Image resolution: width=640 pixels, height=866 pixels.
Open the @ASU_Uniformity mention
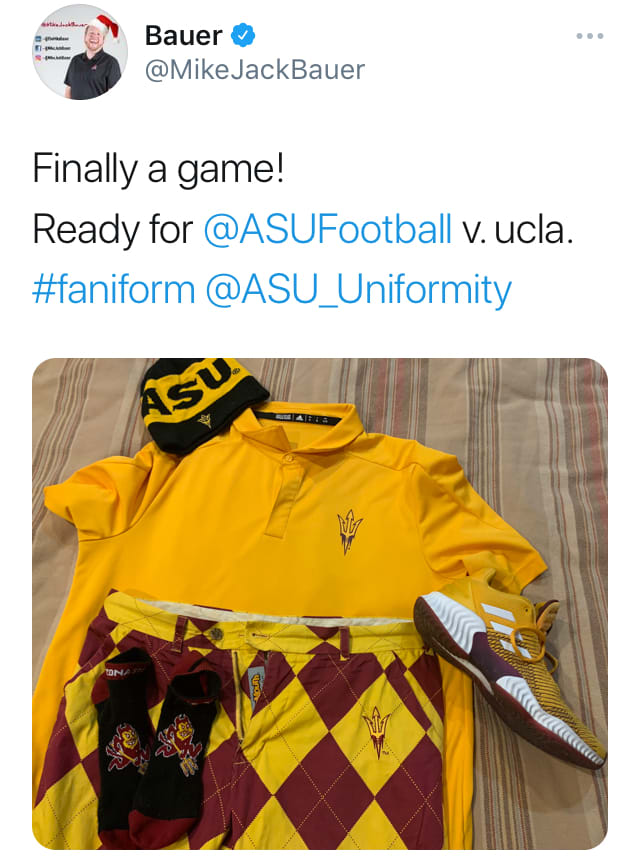tap(358, 291)
